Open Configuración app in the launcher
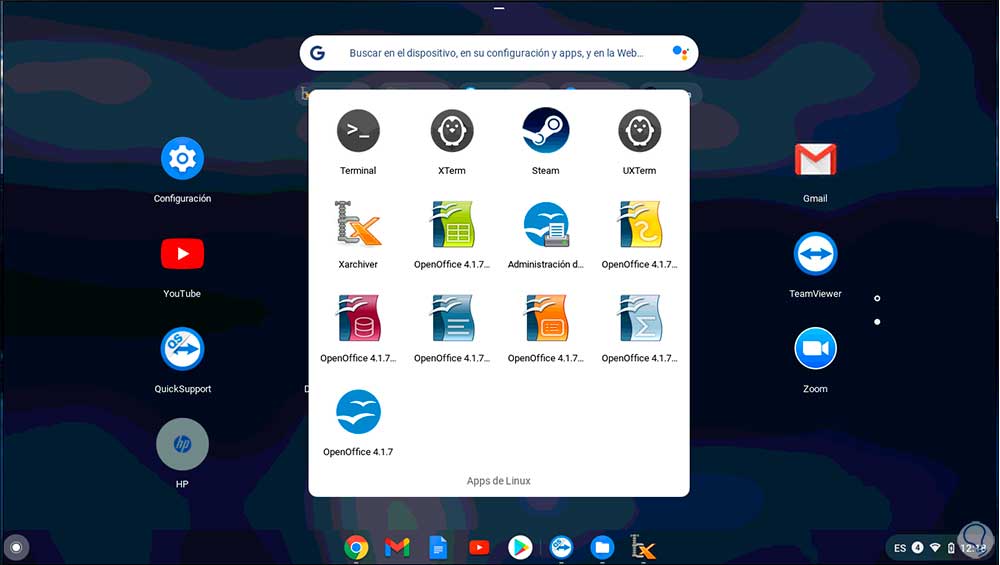The image size is (1000, 565). 182,158
